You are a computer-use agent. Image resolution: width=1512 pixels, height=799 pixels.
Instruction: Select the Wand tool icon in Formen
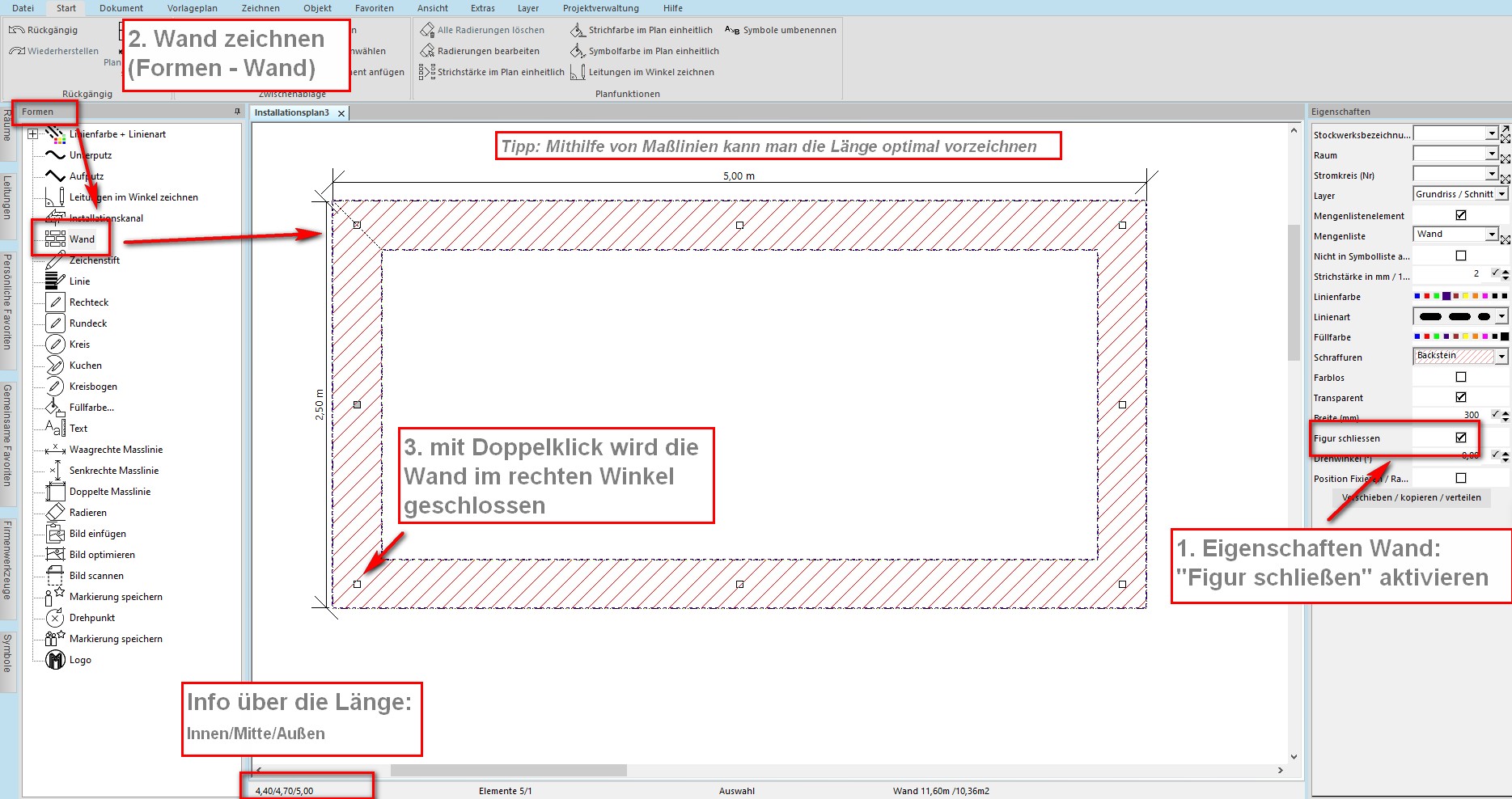coord(55,239)
